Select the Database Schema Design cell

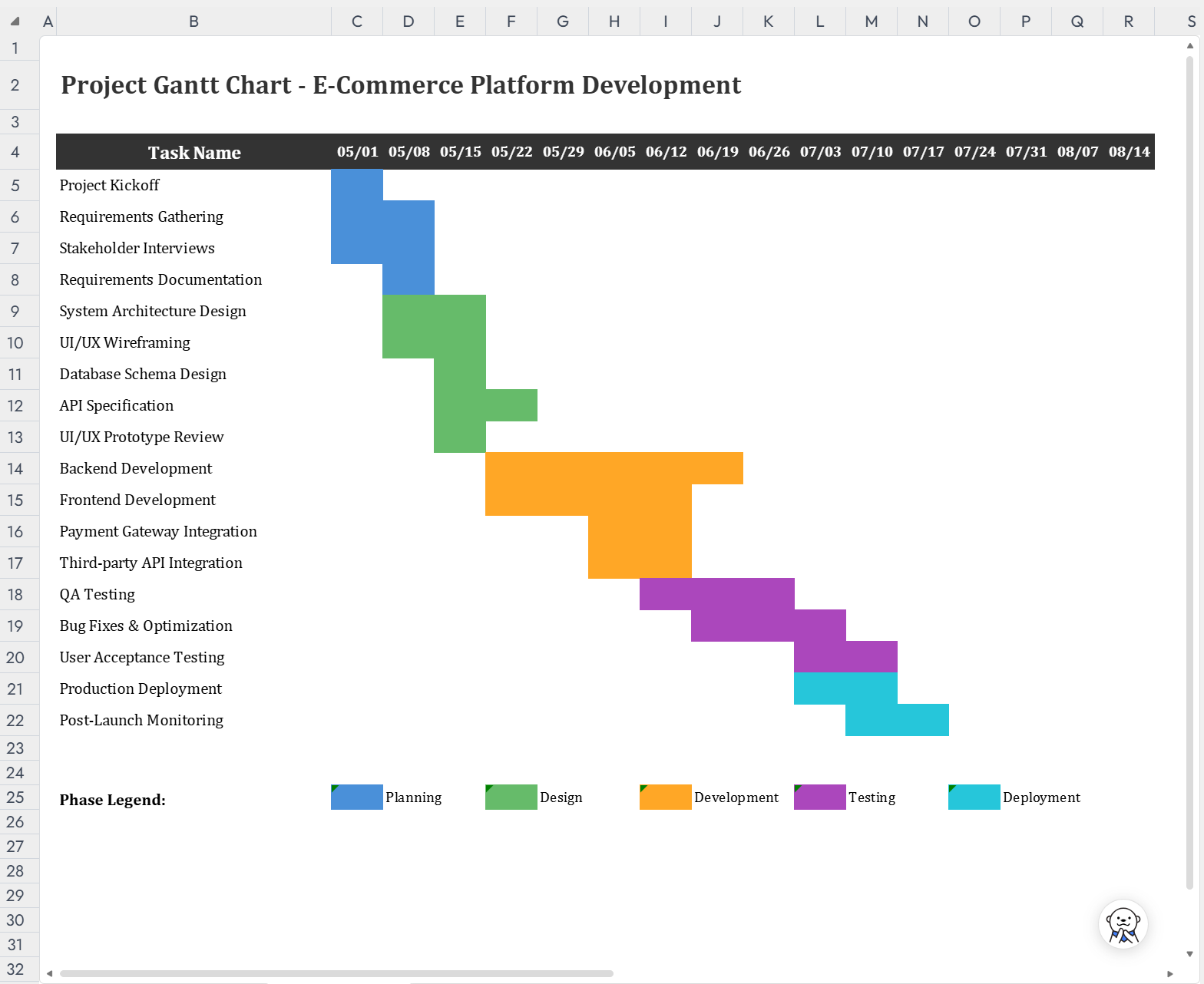[193, 374]
